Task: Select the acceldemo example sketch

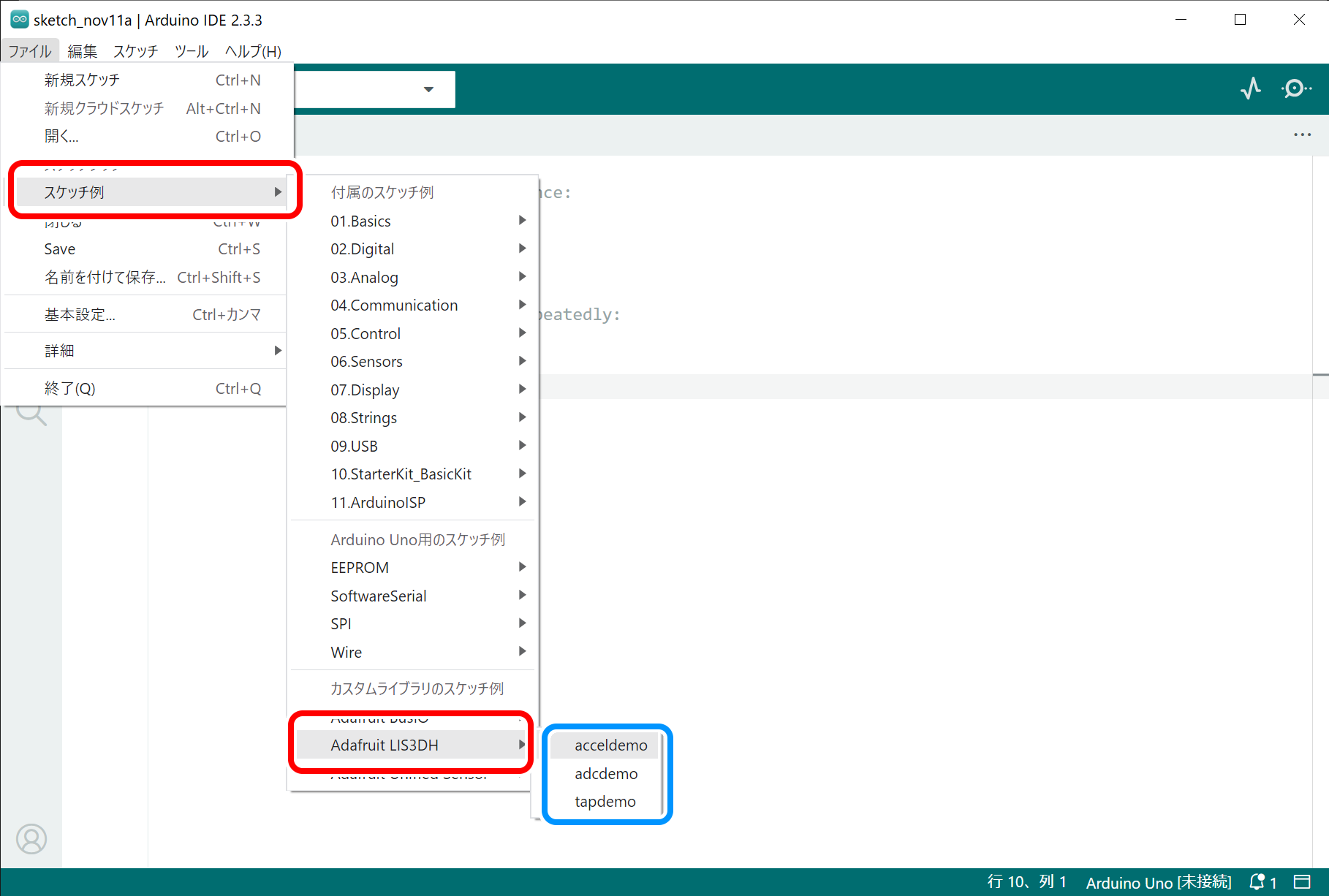Action: tap(610, 745)
